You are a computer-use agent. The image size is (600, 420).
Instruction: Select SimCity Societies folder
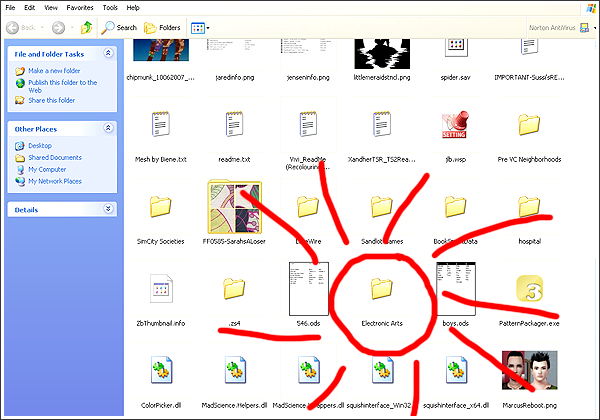160,207
